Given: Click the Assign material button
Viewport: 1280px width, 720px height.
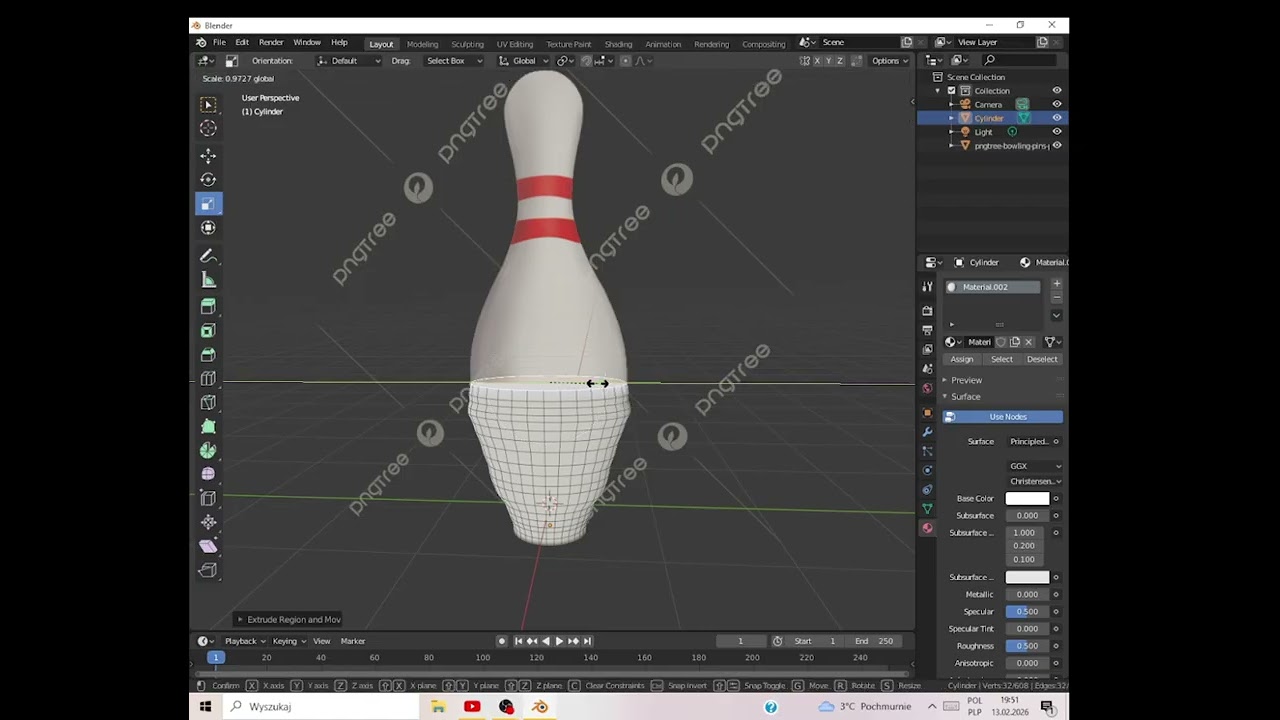Looking at the screenshot, I should pyautogui.click(x=962, y=359).
